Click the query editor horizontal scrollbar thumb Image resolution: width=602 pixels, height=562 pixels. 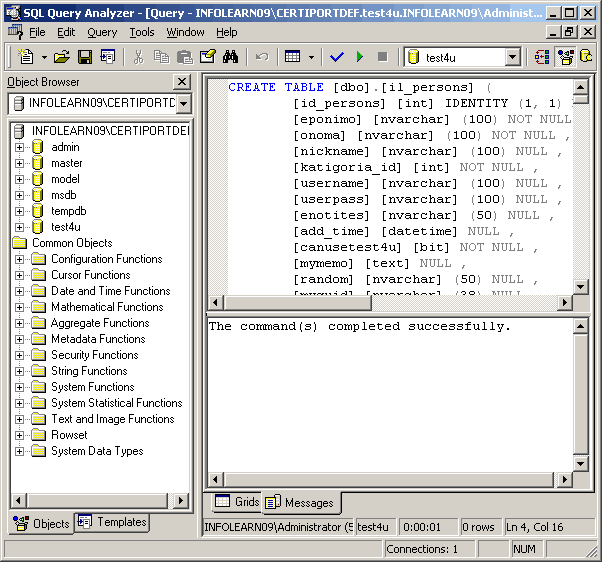[x=298, y=302]
